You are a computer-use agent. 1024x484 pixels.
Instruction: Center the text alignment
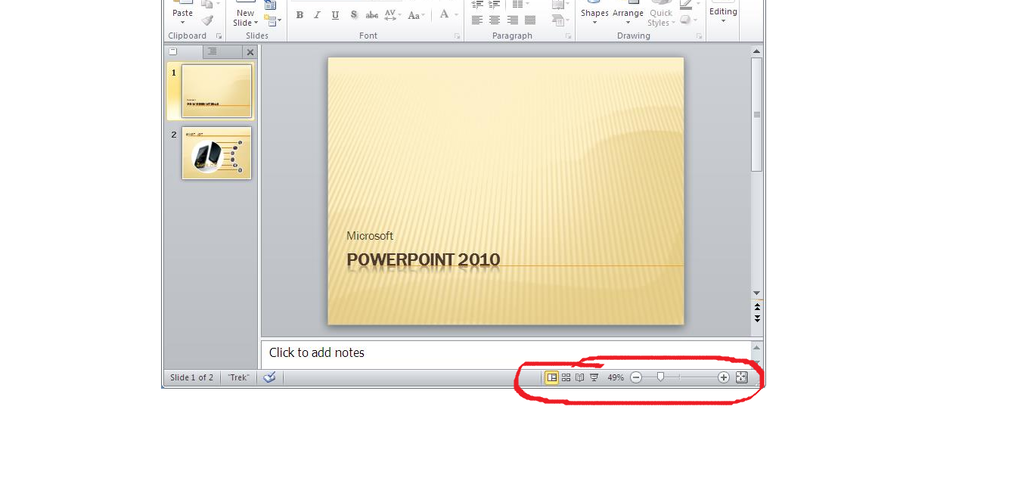[495, 20]
